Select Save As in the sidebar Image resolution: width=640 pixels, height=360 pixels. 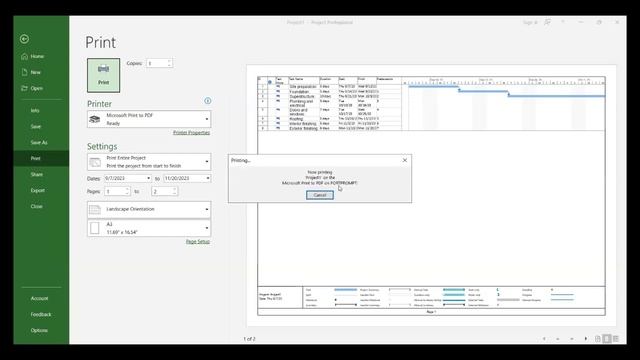pos(41,142)
